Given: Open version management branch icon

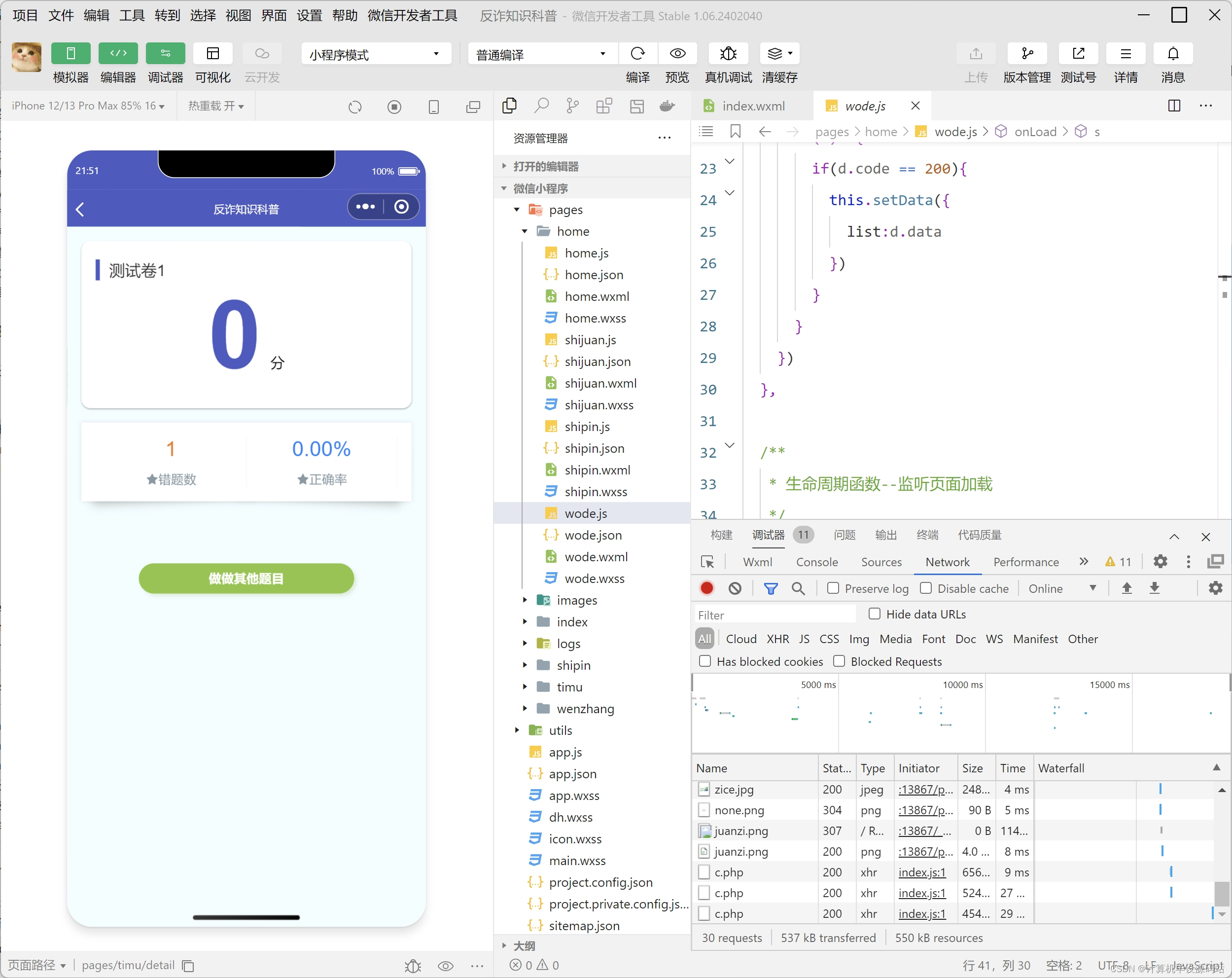Looking at the screenshot, I should tap(1027, 54).
